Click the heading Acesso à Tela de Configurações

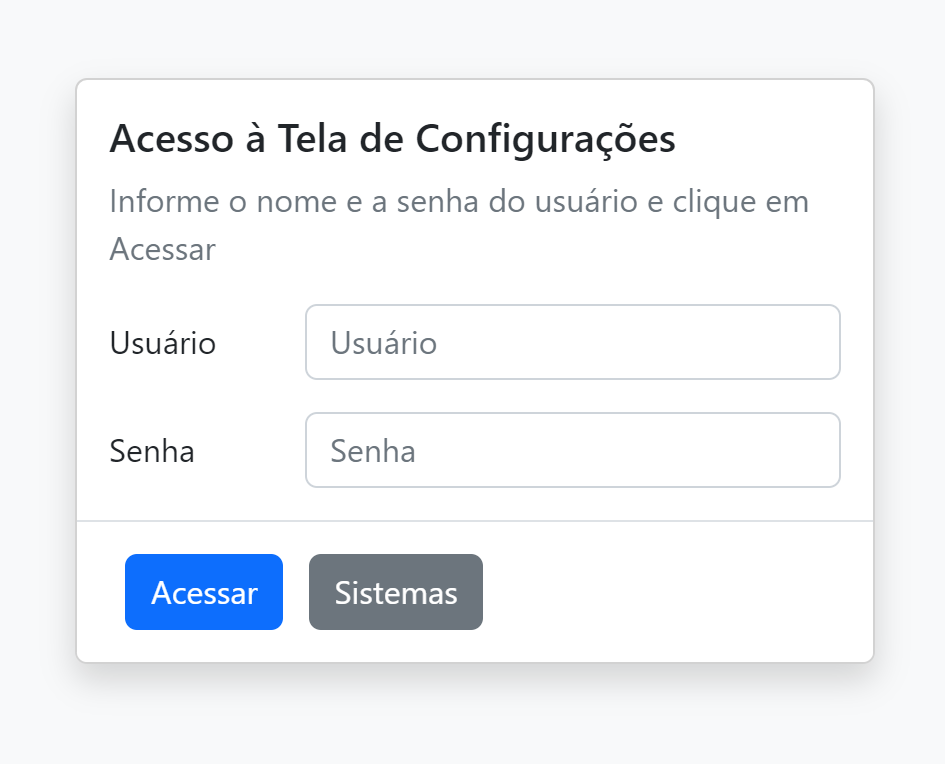(x=392, y=139)
